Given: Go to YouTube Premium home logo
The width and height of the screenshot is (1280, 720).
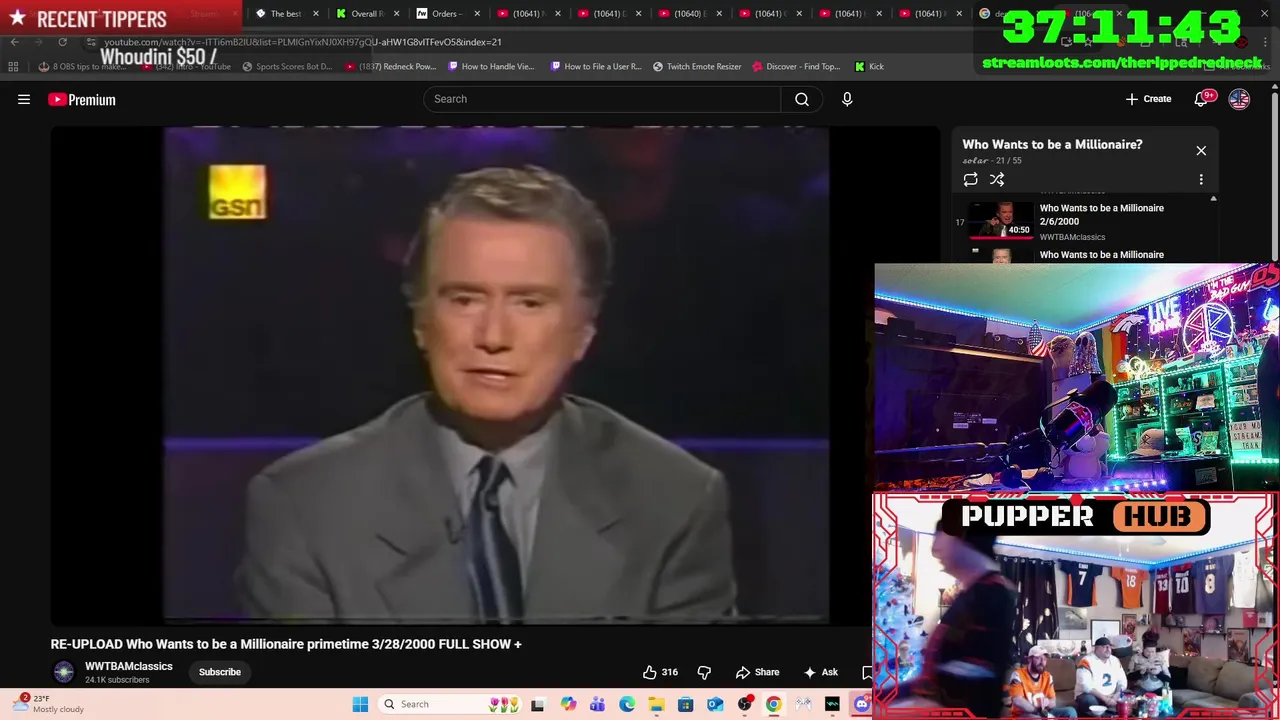Looking at the screenshot, I should (82, 99).
